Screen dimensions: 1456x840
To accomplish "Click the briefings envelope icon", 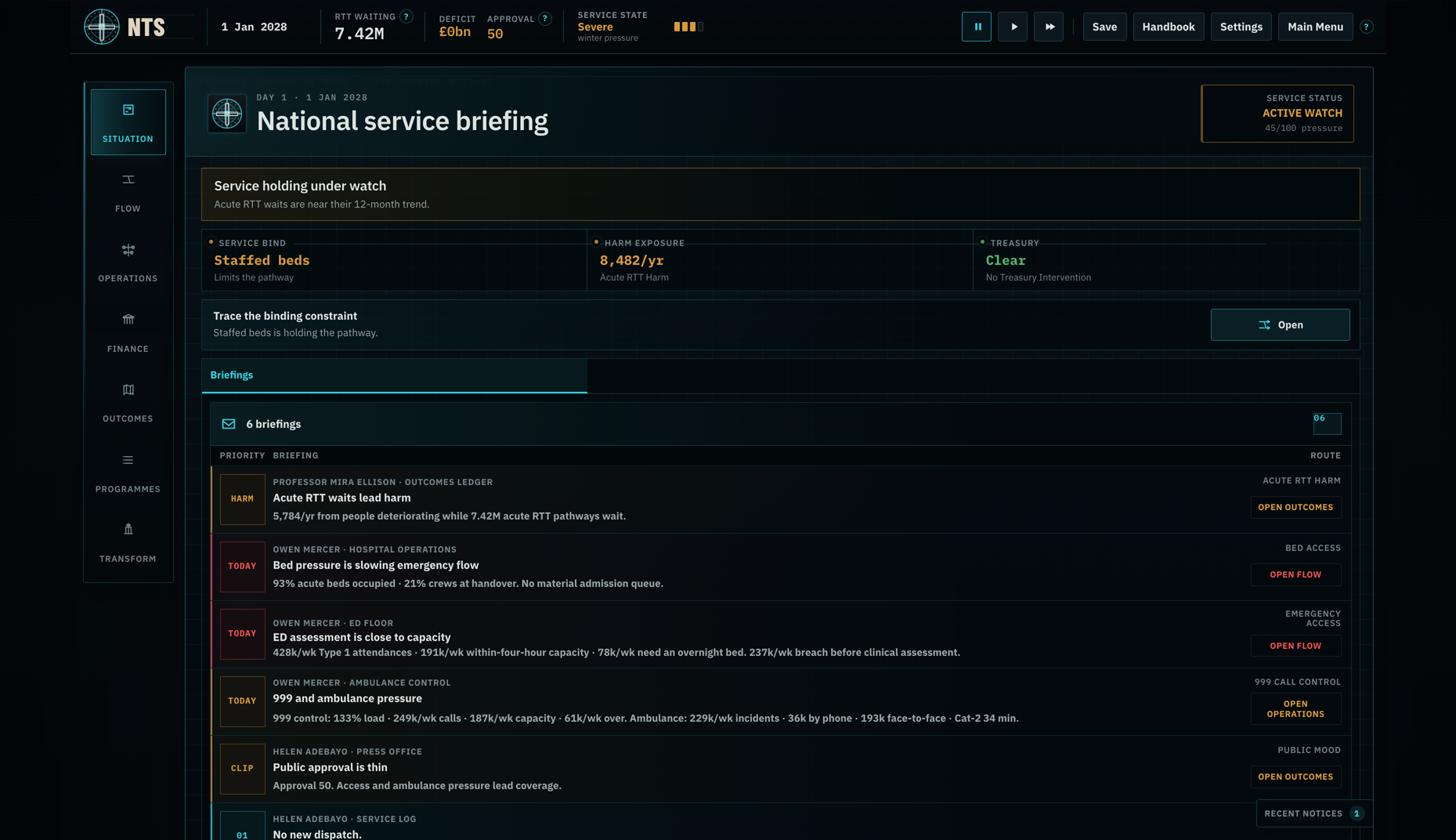I will (x=229, y=424).
